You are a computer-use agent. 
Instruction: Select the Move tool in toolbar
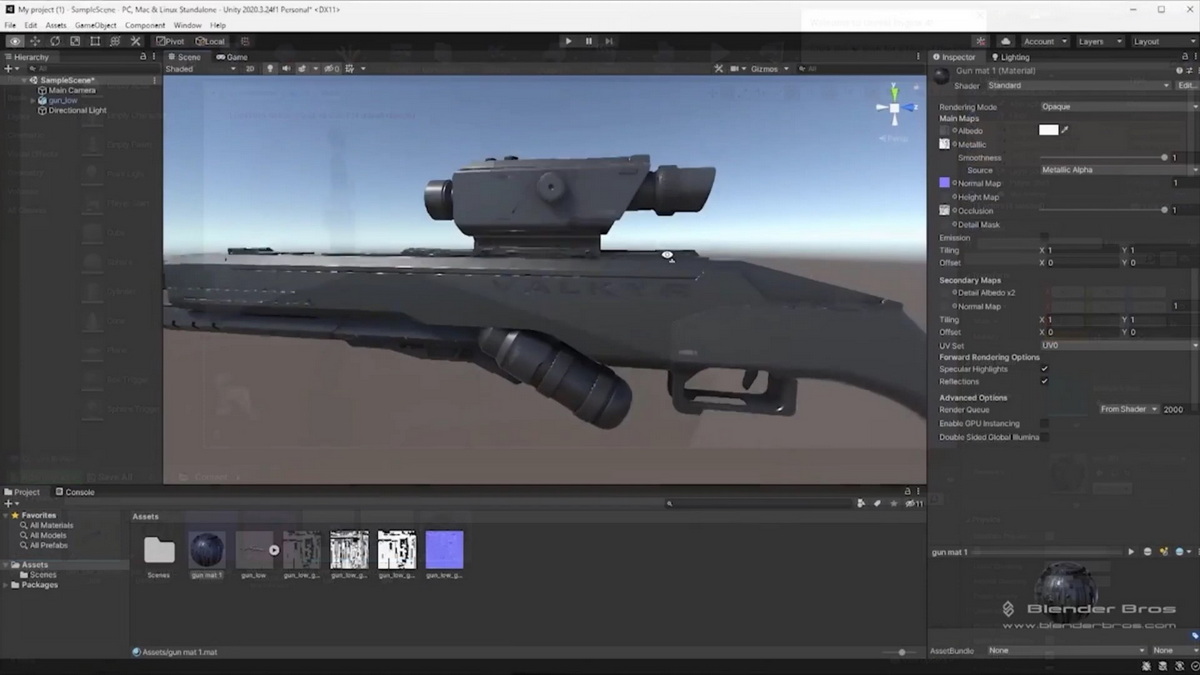click(x=35, y=41)
